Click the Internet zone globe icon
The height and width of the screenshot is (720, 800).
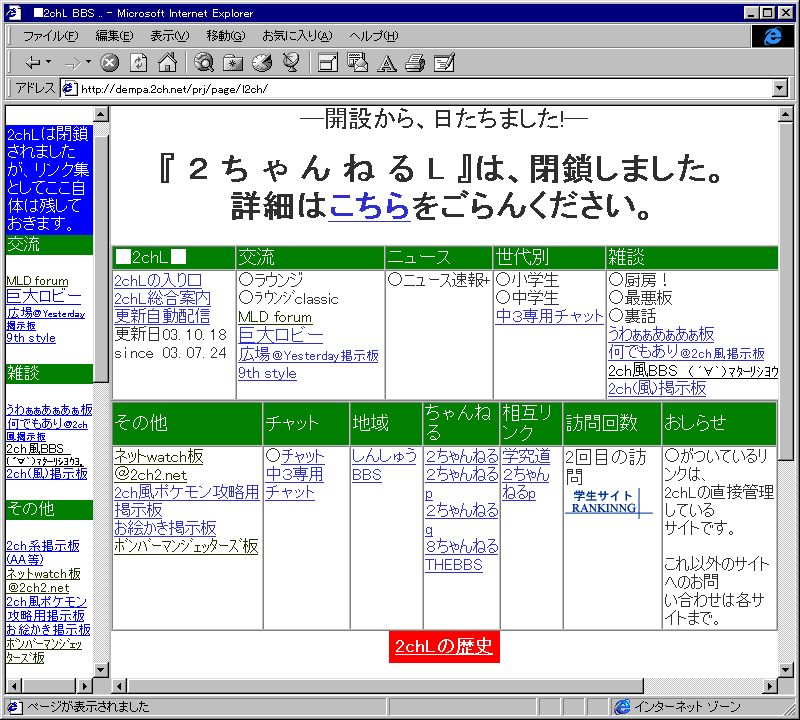[622, 707]
